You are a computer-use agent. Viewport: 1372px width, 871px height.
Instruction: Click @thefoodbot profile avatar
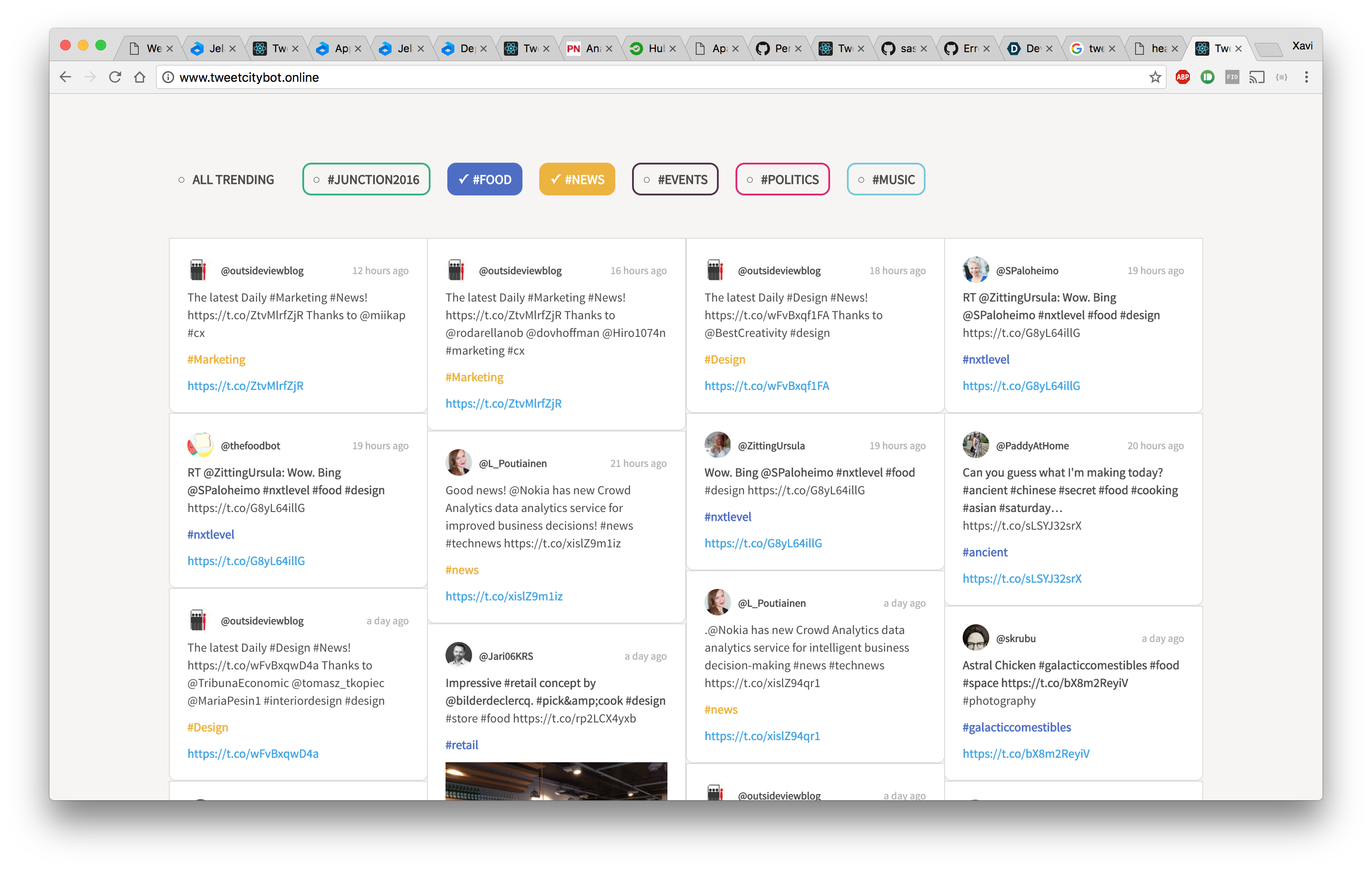click(x=200, y=445)
